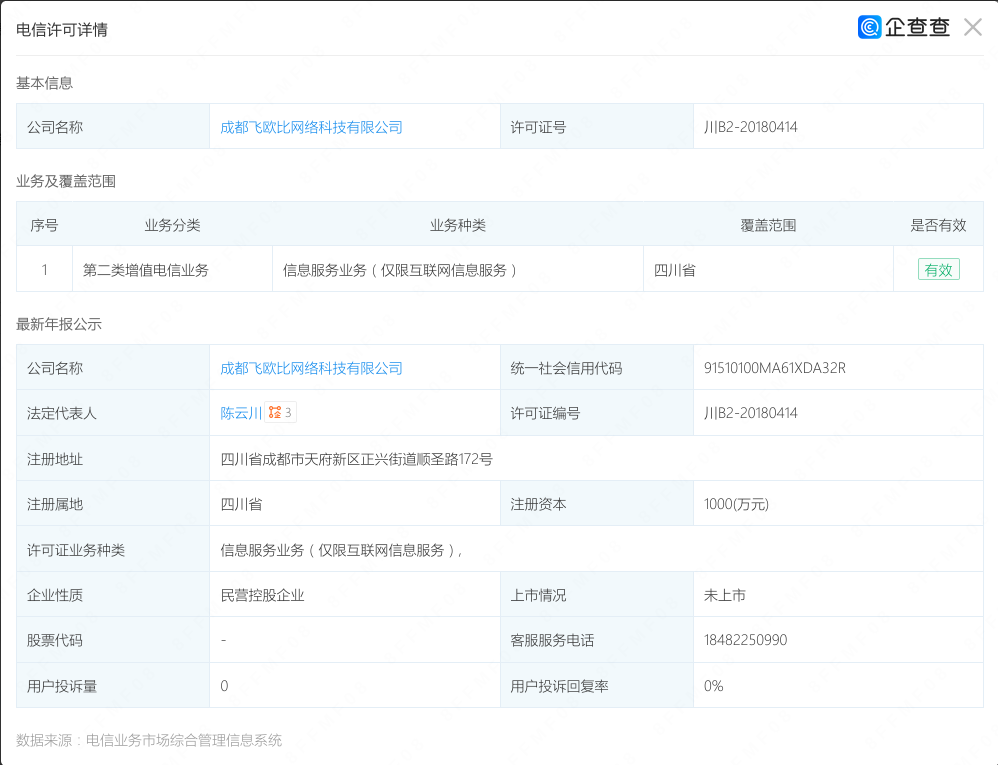Screen dimensions: 998x765
Task: Open company link in 最新年报公示 section
Action: [x=311, y=368]
